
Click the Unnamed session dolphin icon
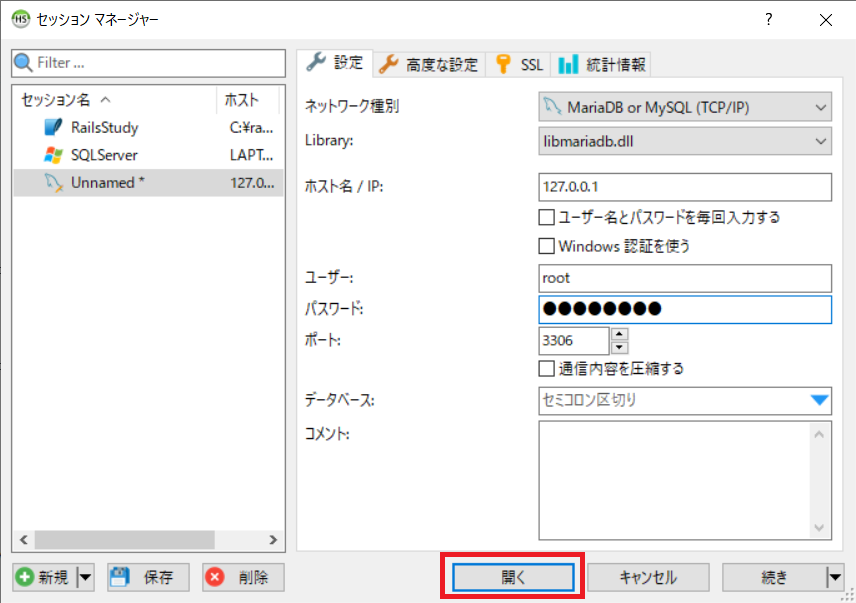54,182
